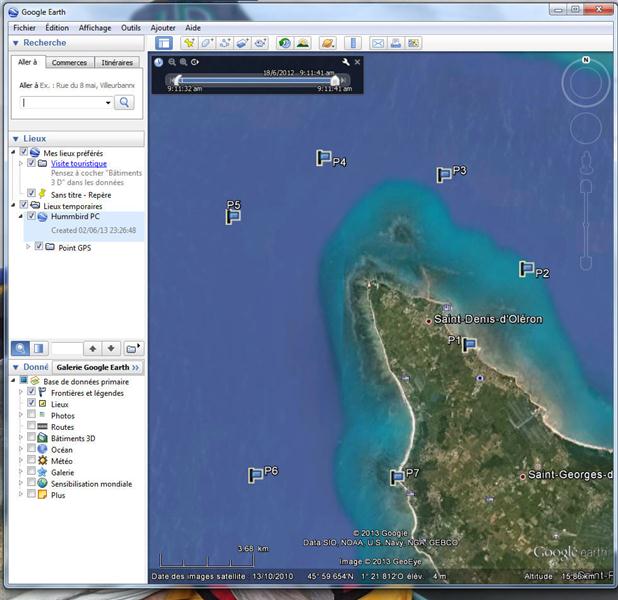Viewport: 618px width, 600px height.
Task: Toggle the sunlight across landscape icon
Action: [x=303, y=43]
